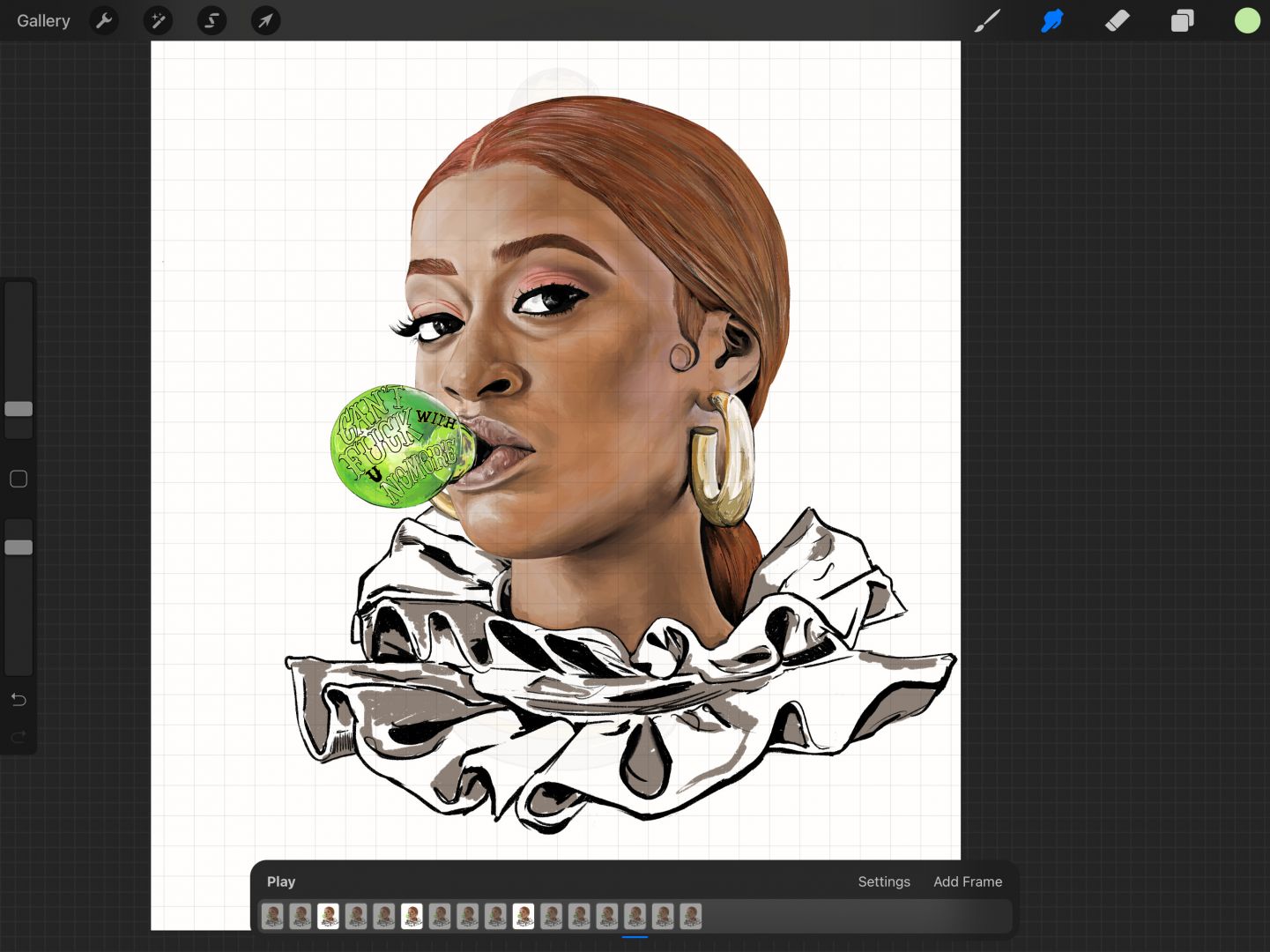The image size is (1270, 952).
Task: Undo the last action
Action: tap(19, 700)
